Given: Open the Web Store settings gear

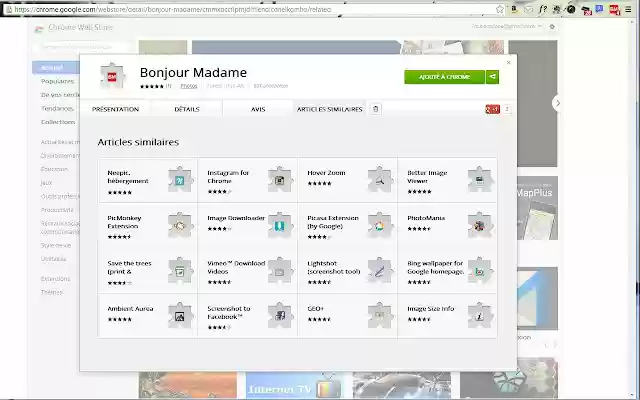Looking at the screenshot, I should [x=552, y=27].
